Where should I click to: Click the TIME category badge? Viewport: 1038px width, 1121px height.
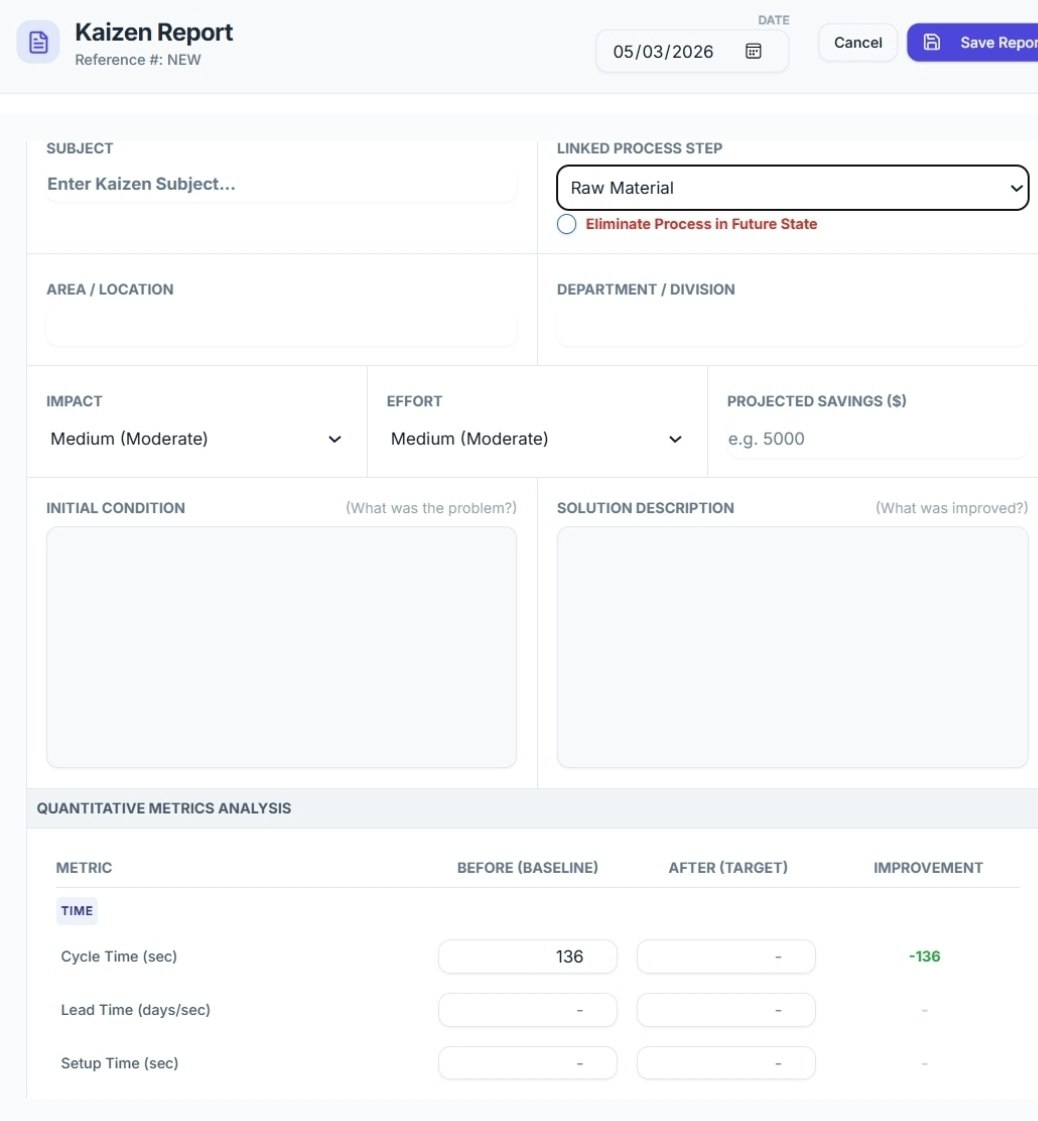click(77, 911)
